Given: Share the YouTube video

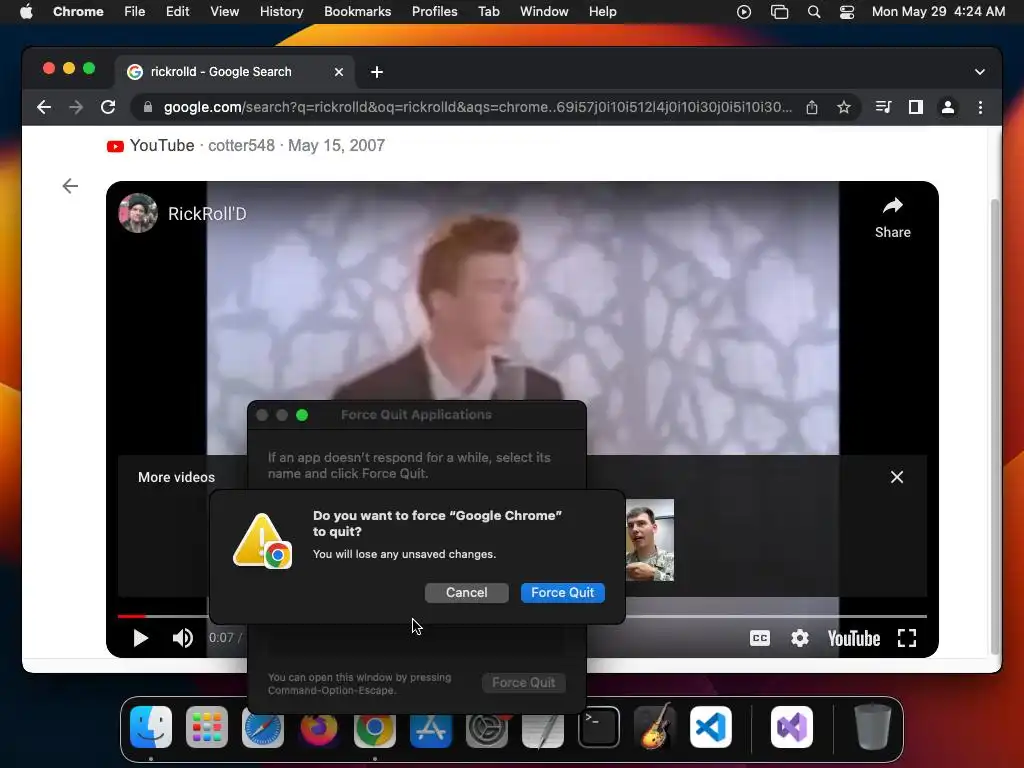Looking at the screenshot, I should [892, 218].
